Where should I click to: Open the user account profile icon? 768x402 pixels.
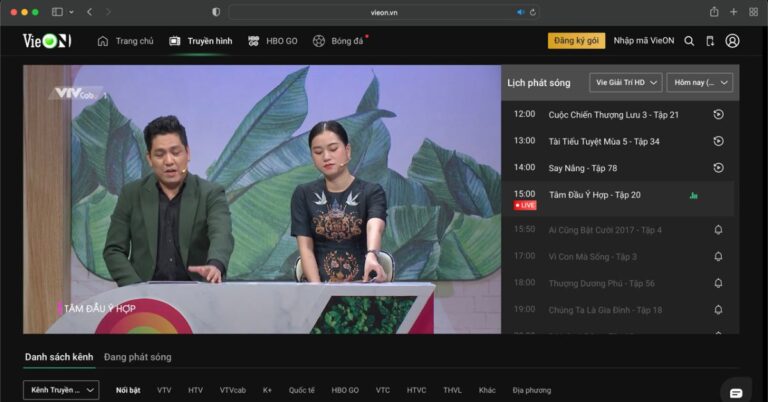732,41
